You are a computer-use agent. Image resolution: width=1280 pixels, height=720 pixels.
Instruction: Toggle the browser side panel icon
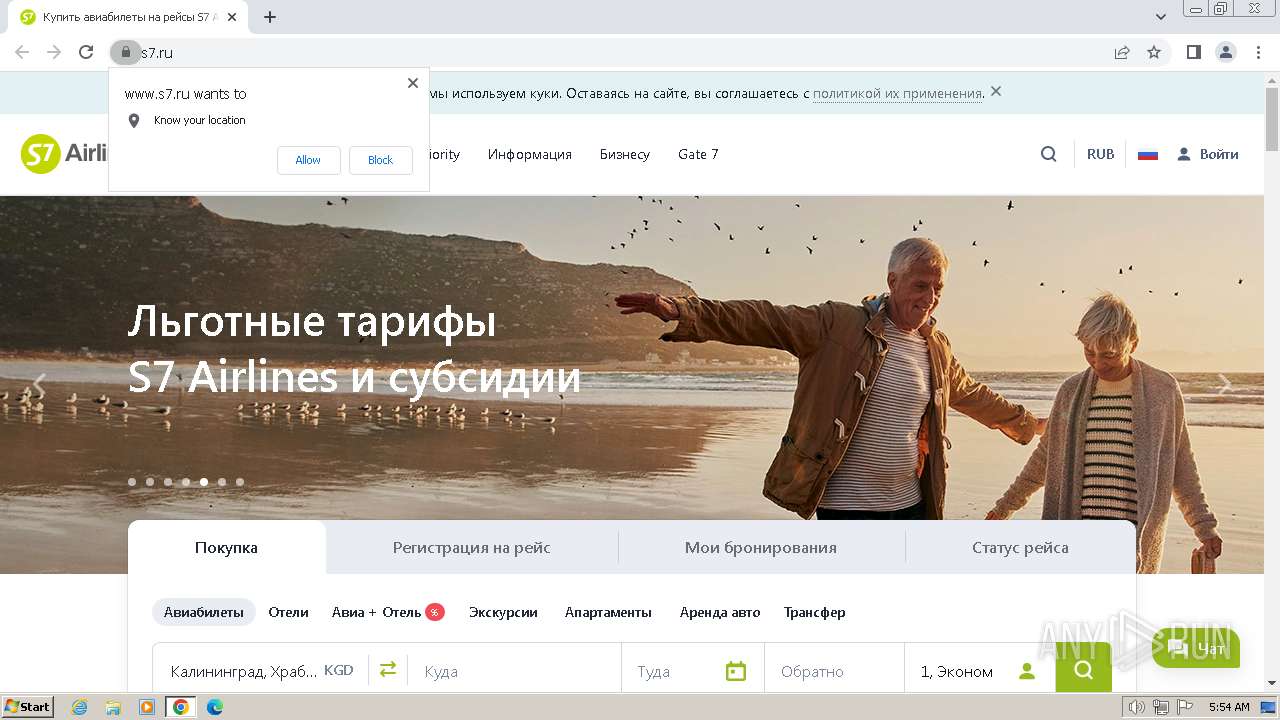(x=1194, y=52)
